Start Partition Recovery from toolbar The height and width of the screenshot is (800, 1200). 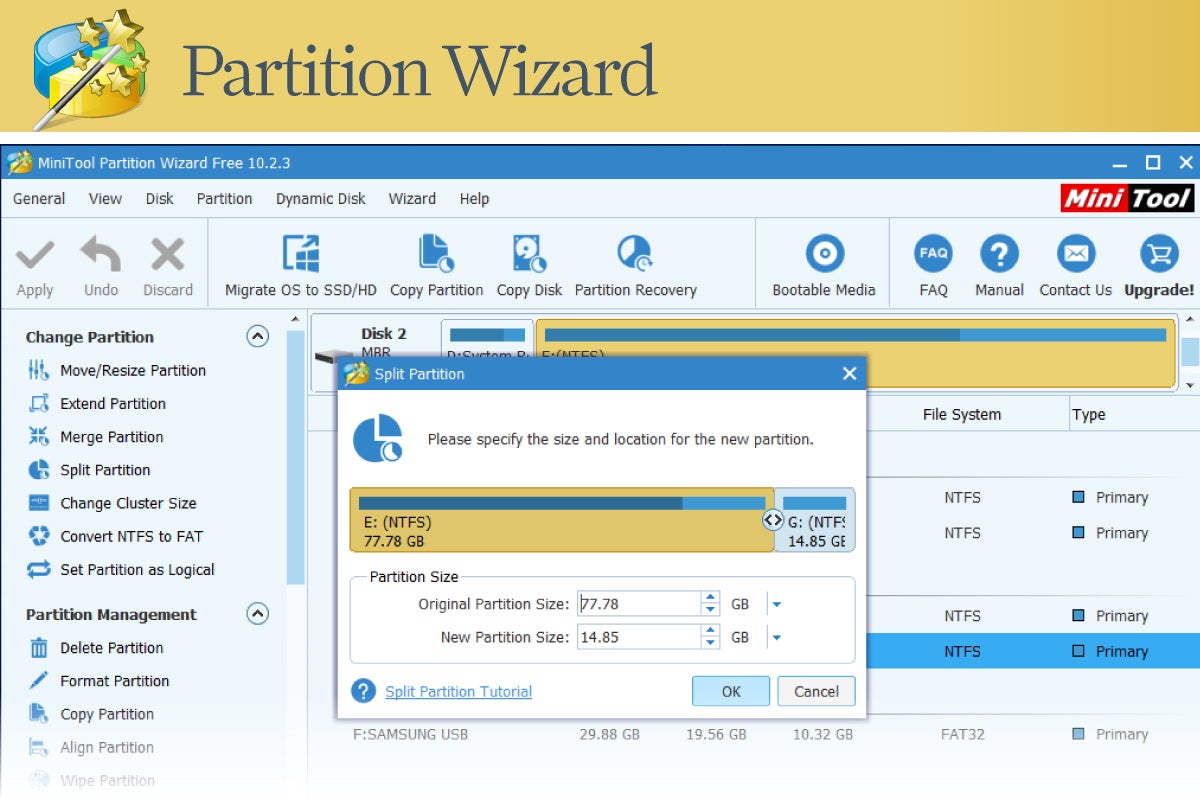pyautogui.click(x=635, y=253)
